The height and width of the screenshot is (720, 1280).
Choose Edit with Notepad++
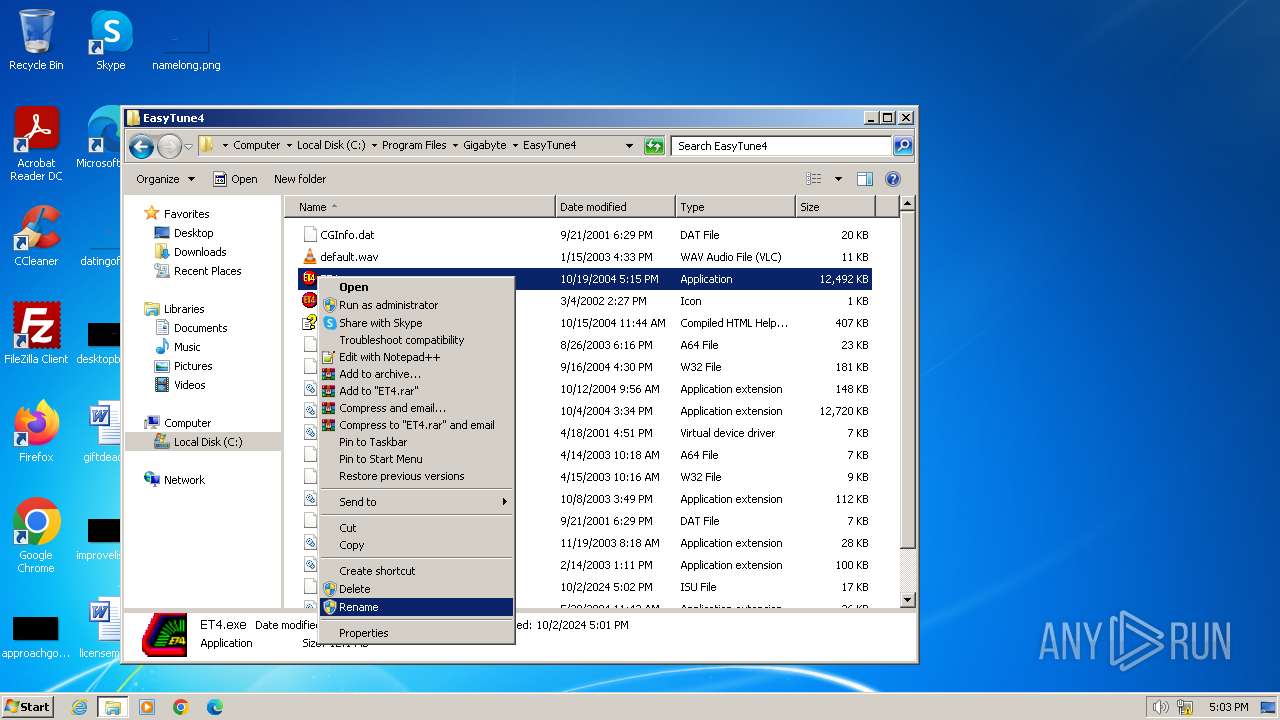pyautogui.click(x=416, y=357)
